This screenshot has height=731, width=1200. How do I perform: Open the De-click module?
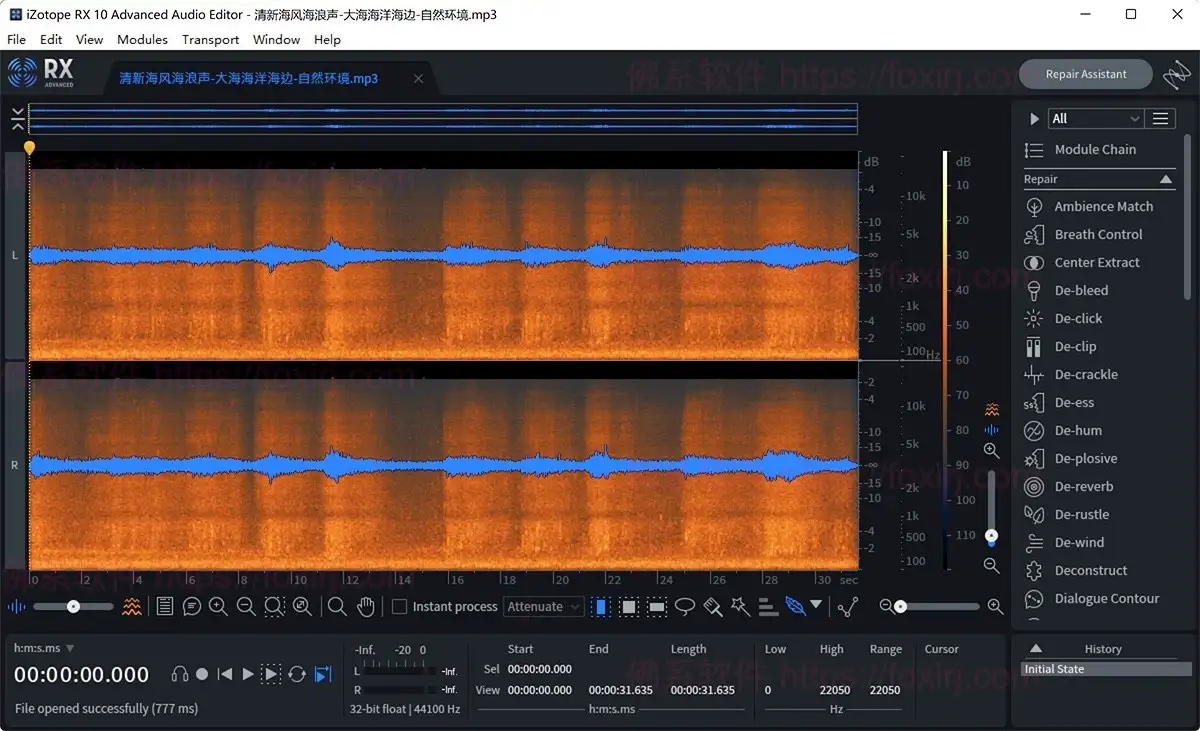(x=1077, y=318)
